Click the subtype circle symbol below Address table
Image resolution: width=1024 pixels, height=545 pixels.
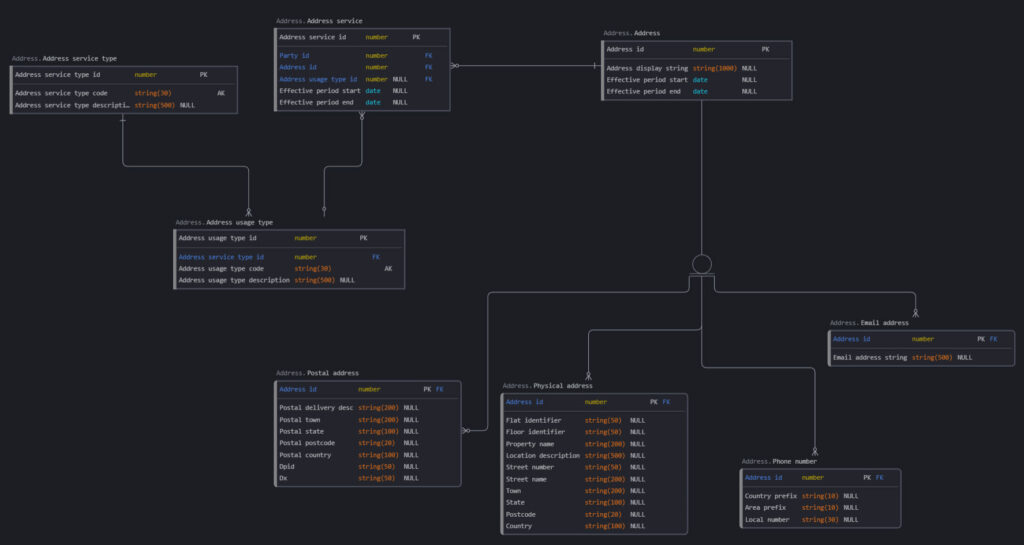(x=702, y=264)
